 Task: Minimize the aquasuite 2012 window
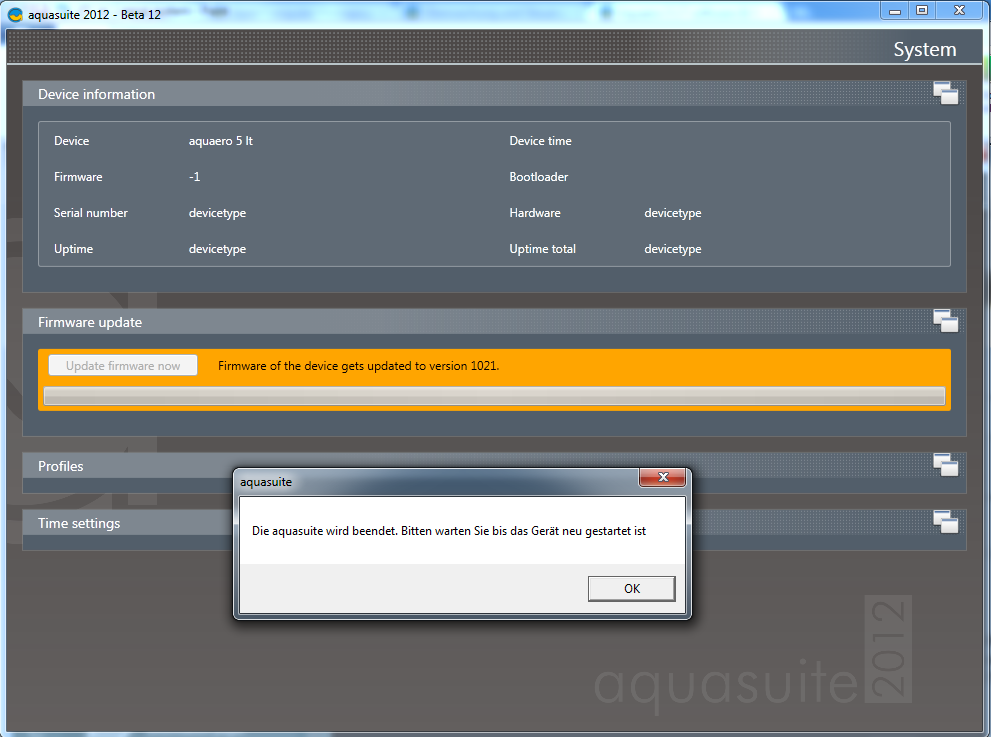tap(895, 11)
